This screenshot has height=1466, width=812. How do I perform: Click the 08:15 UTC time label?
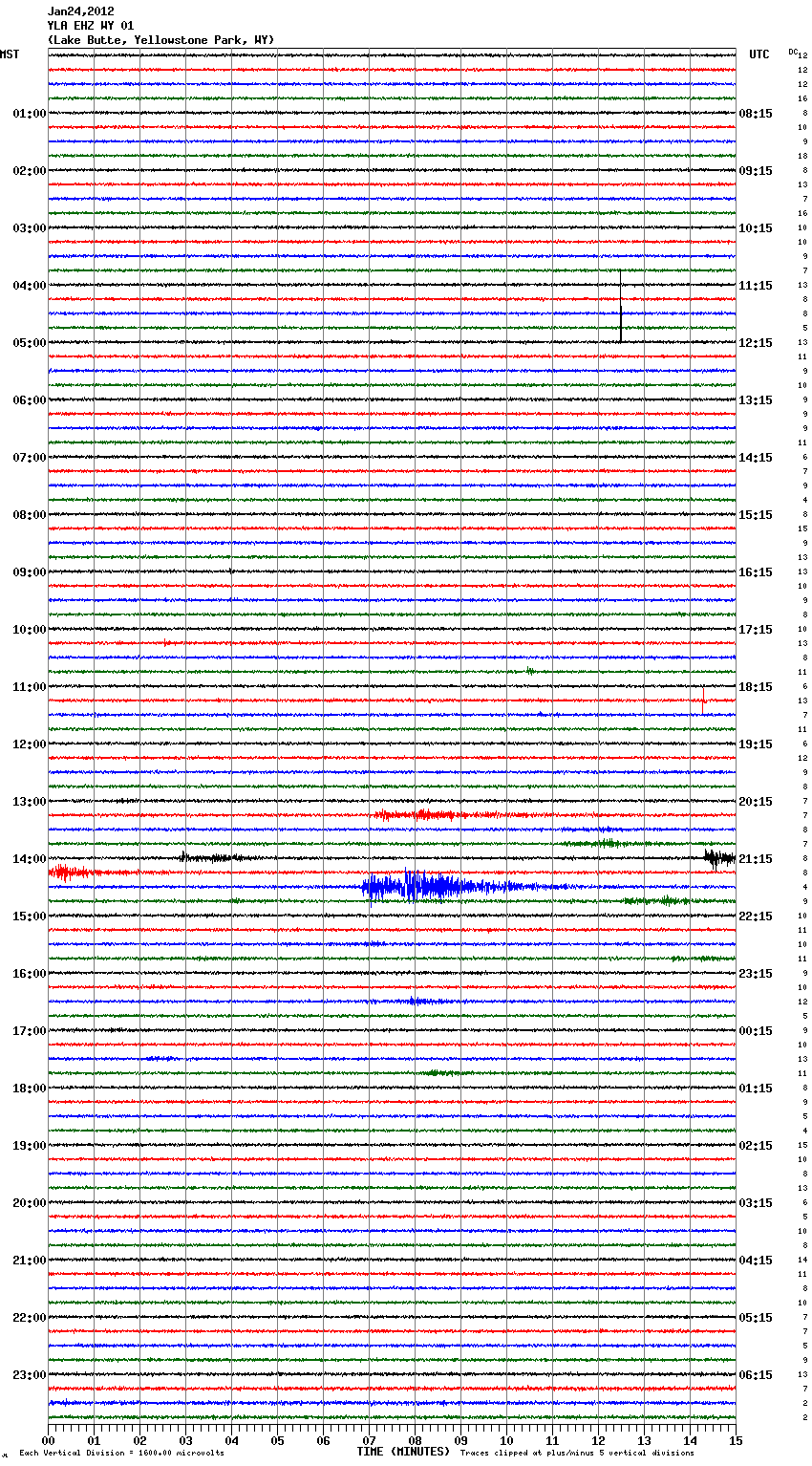(756, 114)
